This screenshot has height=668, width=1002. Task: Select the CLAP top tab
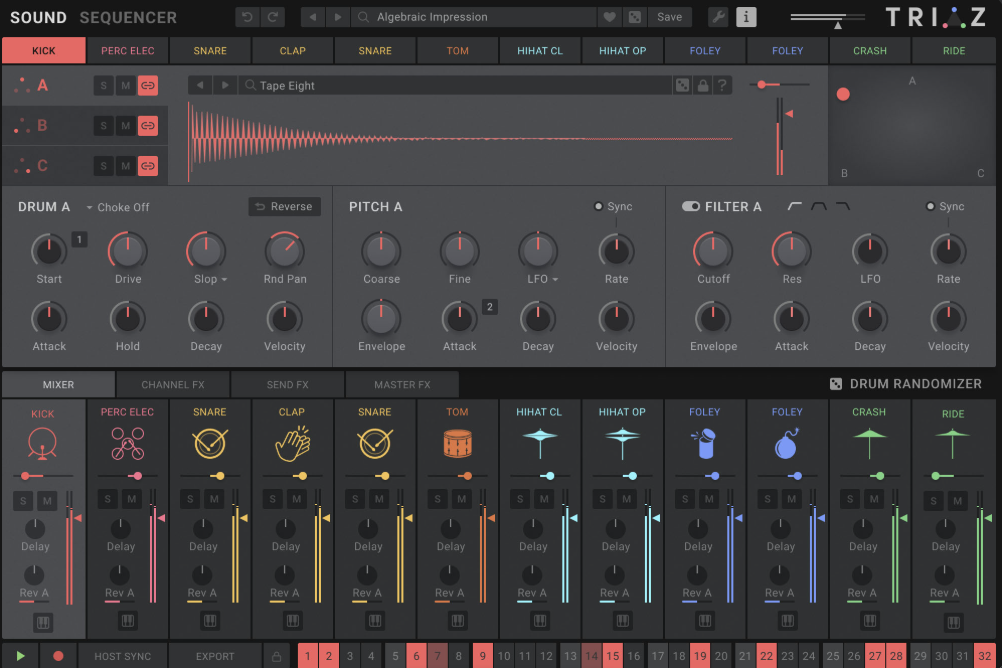(x=293, y=50)
